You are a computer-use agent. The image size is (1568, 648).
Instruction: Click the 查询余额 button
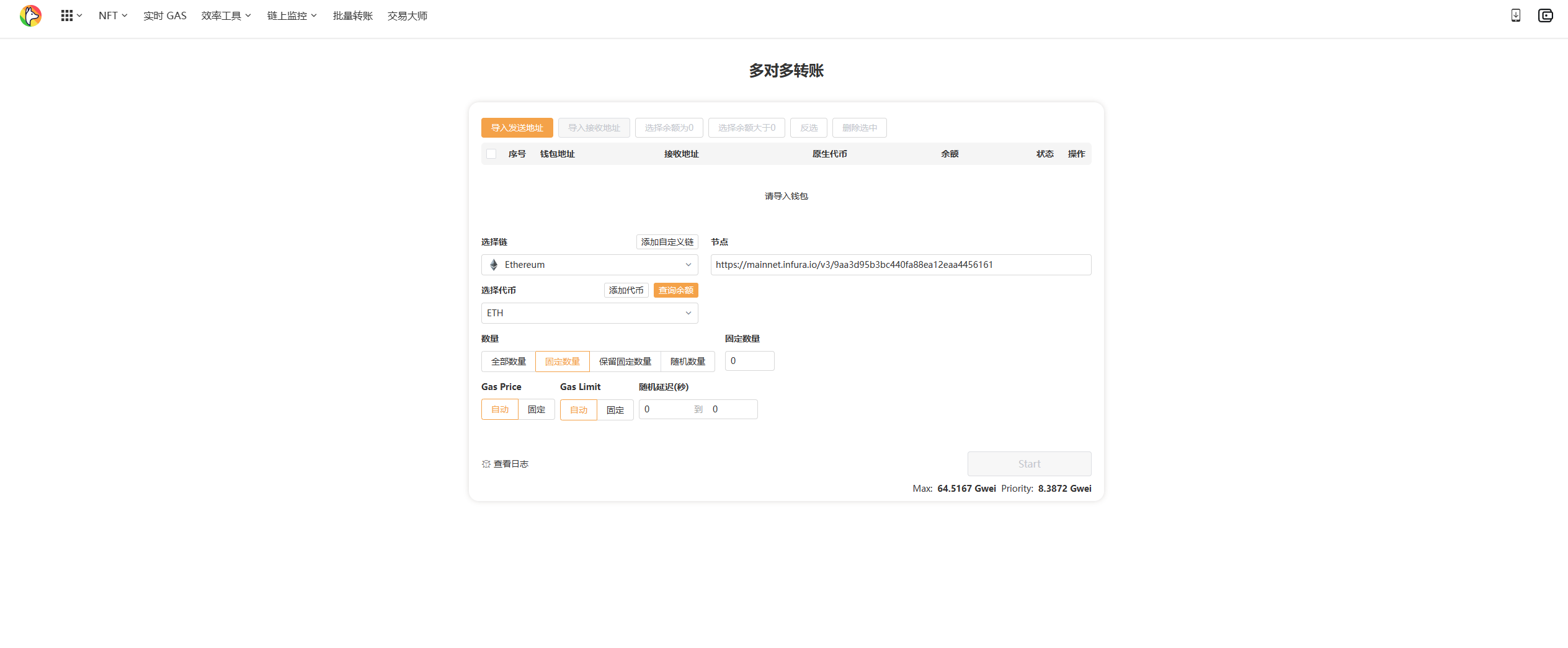point(675,290)
